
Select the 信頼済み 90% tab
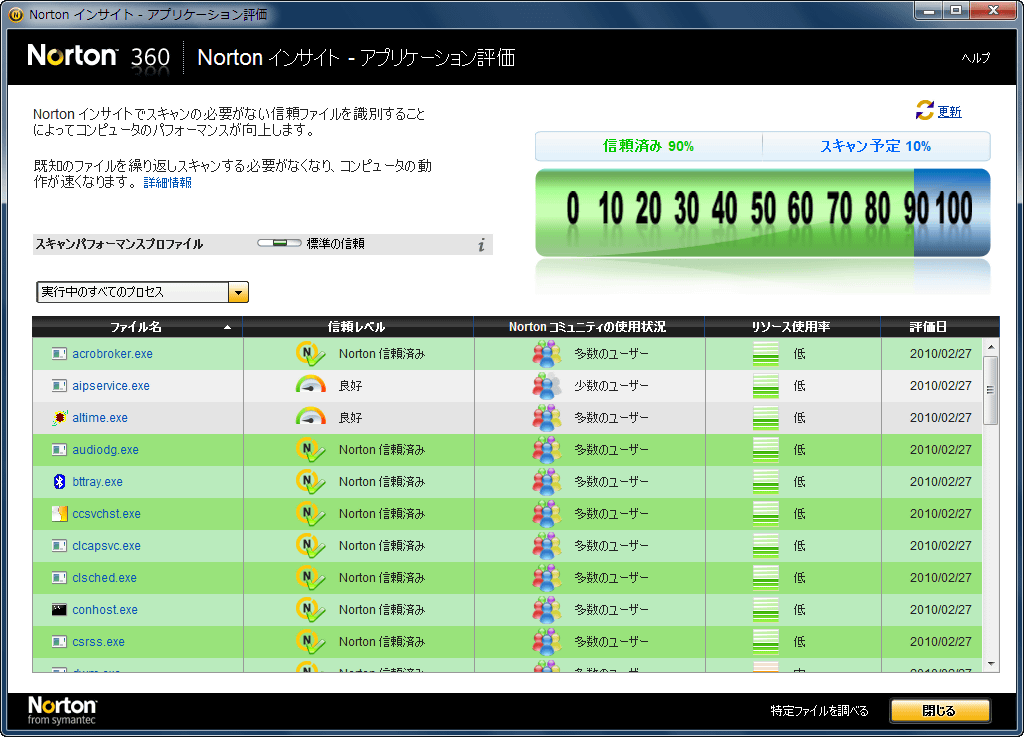(x=648, y=146)
